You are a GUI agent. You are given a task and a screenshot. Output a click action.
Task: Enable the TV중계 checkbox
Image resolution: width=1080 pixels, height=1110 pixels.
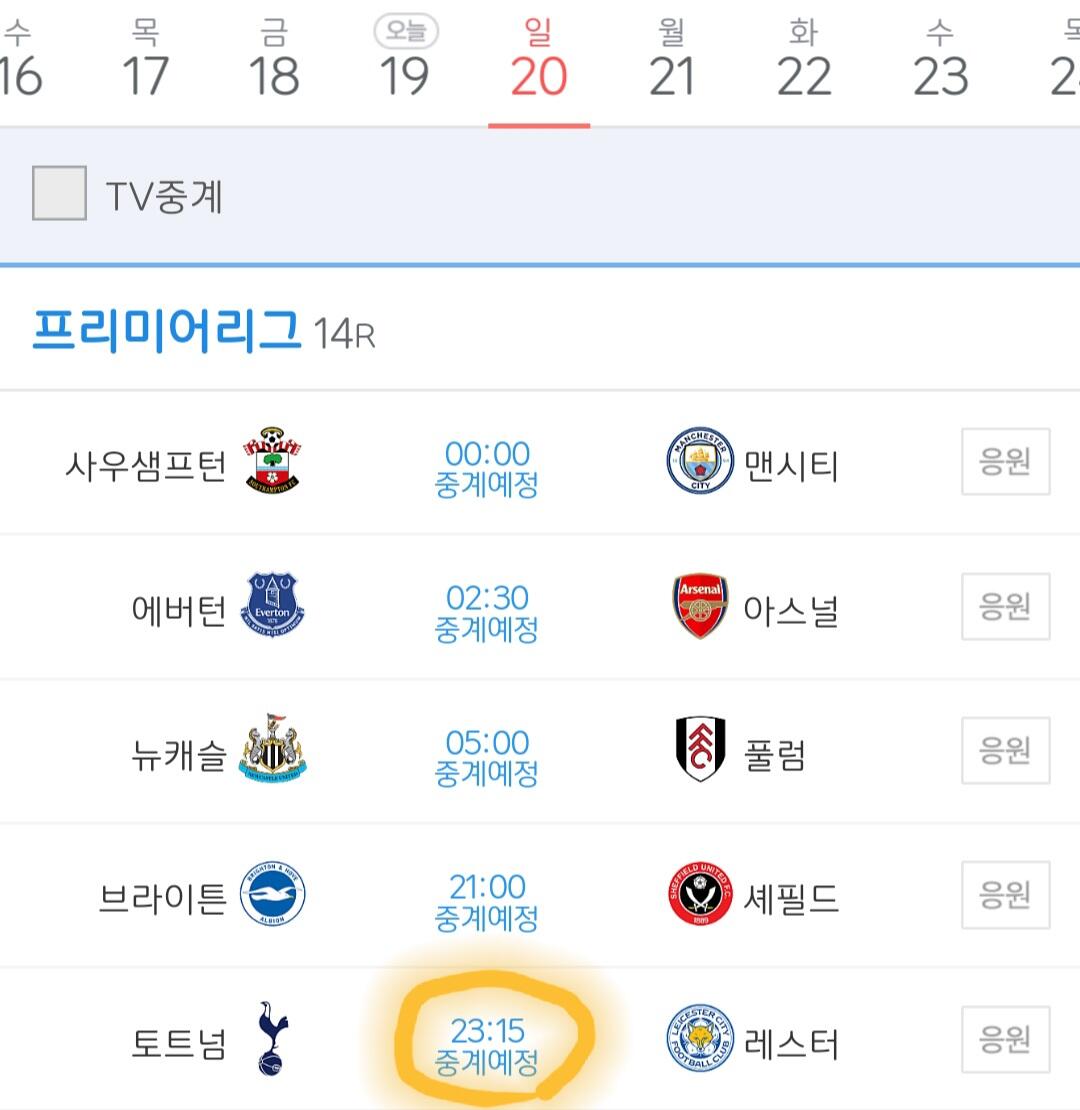[x=59, y=193]
